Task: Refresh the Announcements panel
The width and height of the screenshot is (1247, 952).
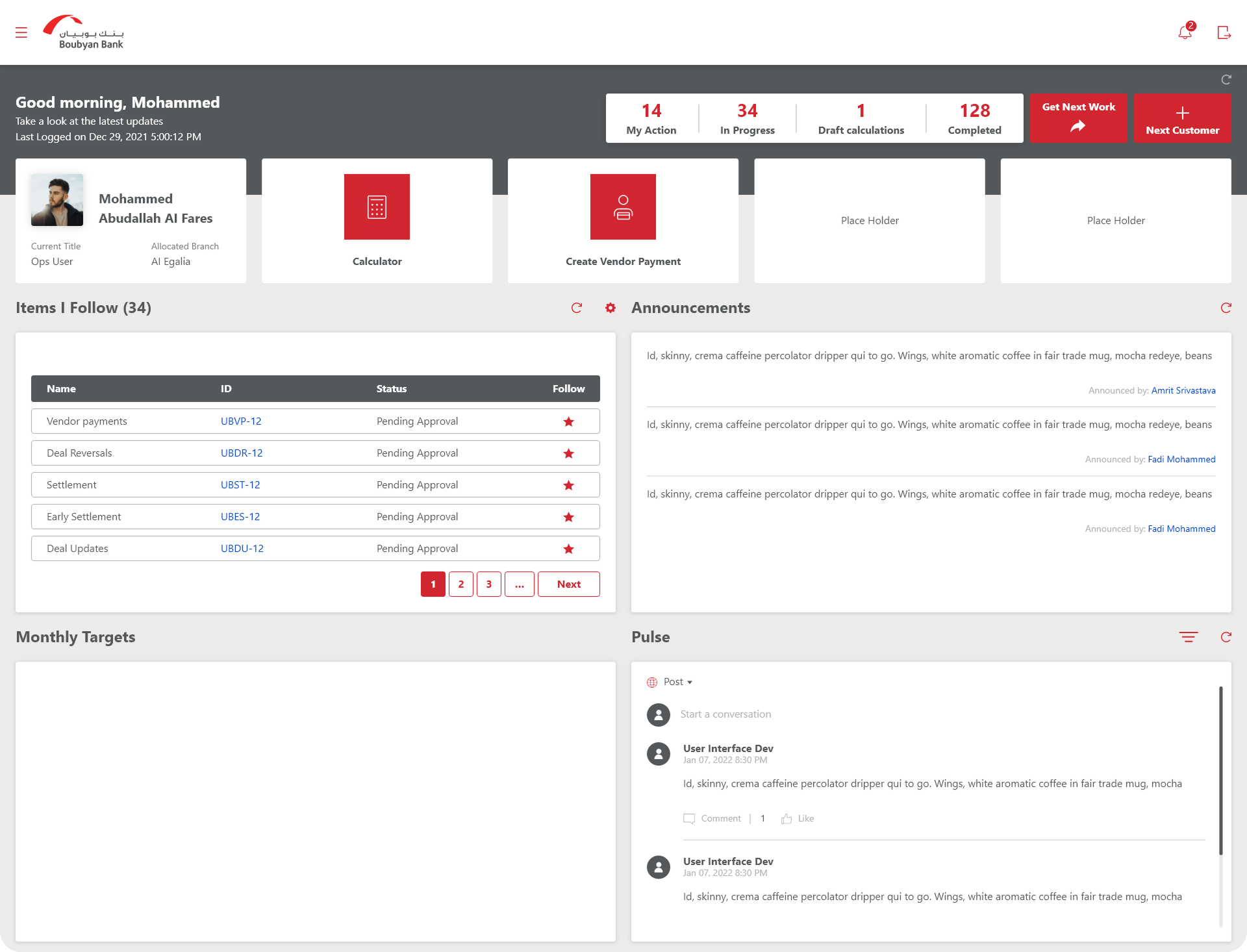Action: click(x=1226, y=308)
